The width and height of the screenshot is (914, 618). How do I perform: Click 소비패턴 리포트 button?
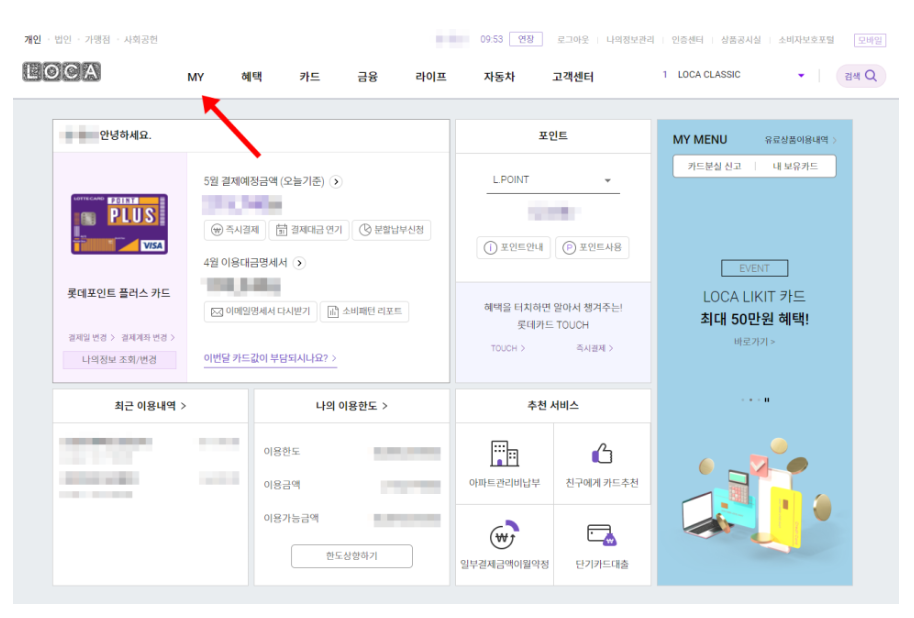coord(364,311)
